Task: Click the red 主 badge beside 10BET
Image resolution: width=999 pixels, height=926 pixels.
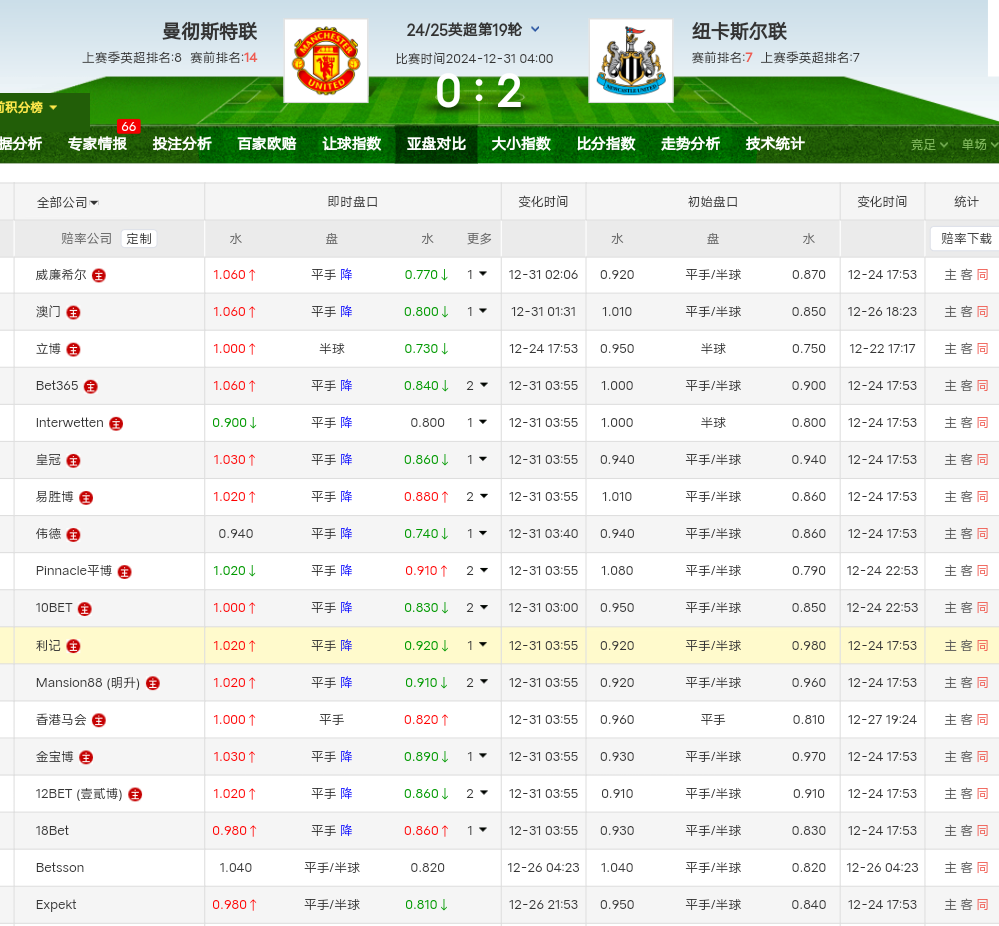Action: click(x=85, y=608)
